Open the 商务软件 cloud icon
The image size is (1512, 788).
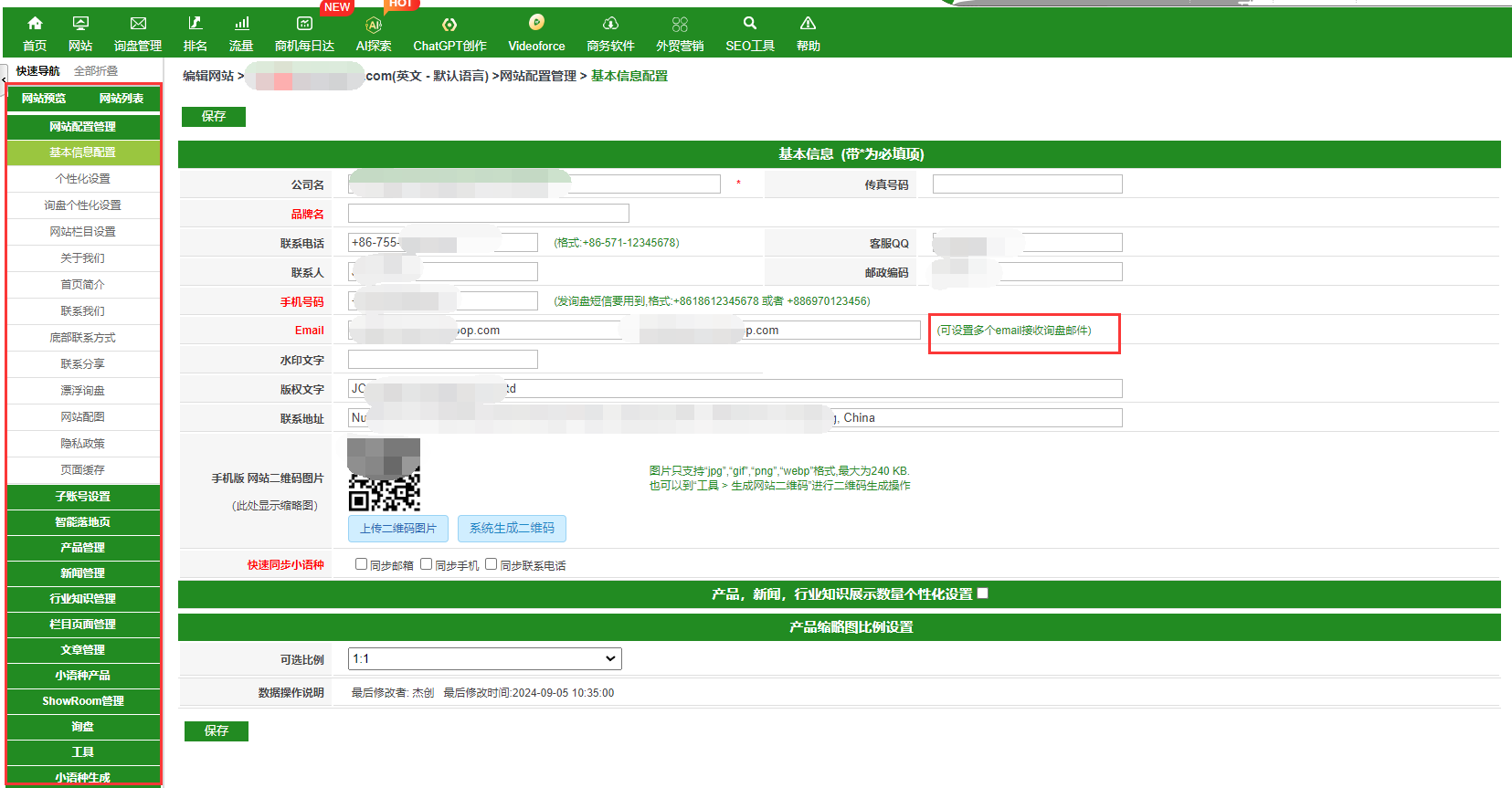pyautogui.click(x=610, y=24)
